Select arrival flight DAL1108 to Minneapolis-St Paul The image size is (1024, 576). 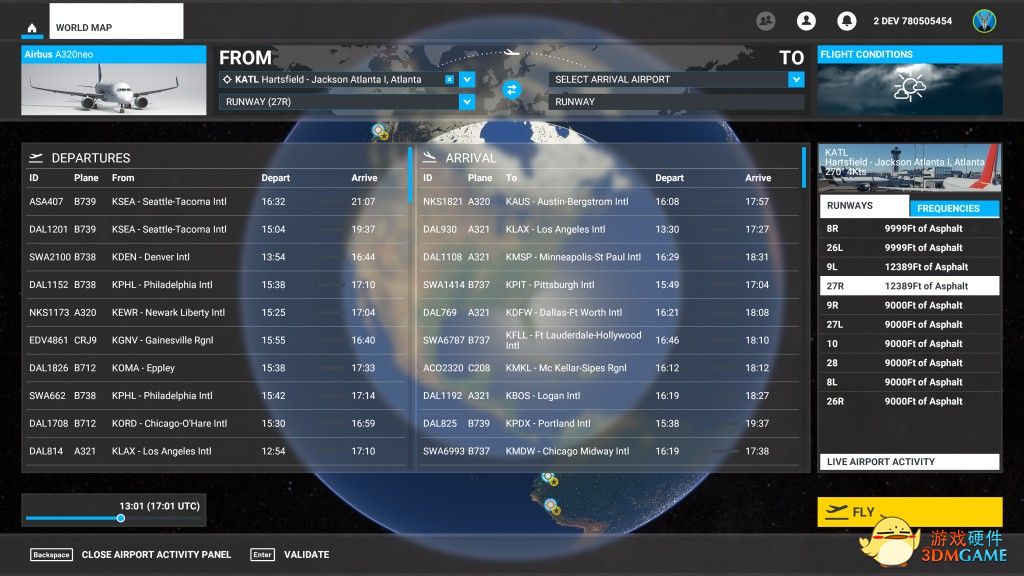tap(609, 257)
